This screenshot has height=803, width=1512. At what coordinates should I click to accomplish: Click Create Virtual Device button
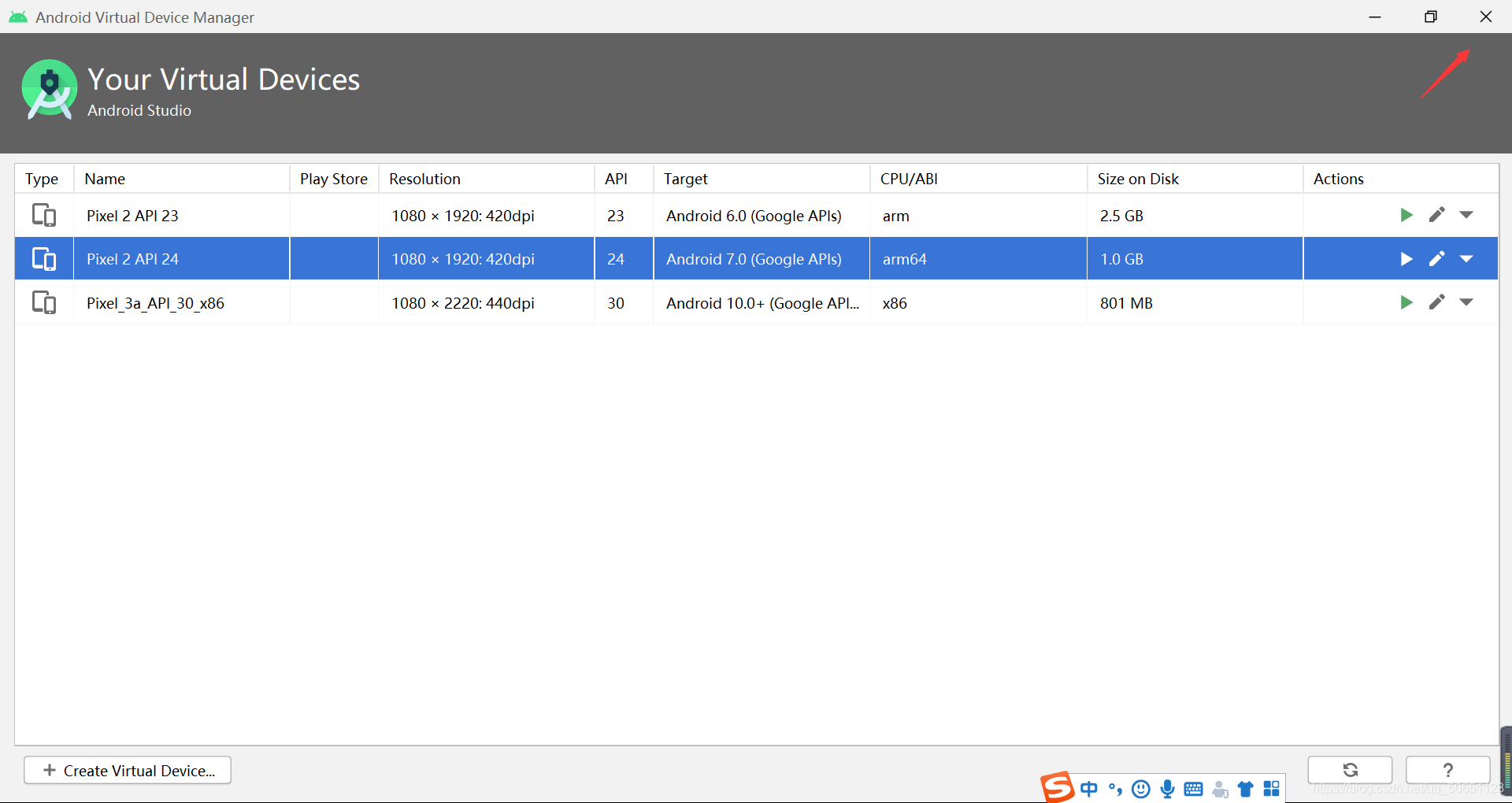coord(128,770)
